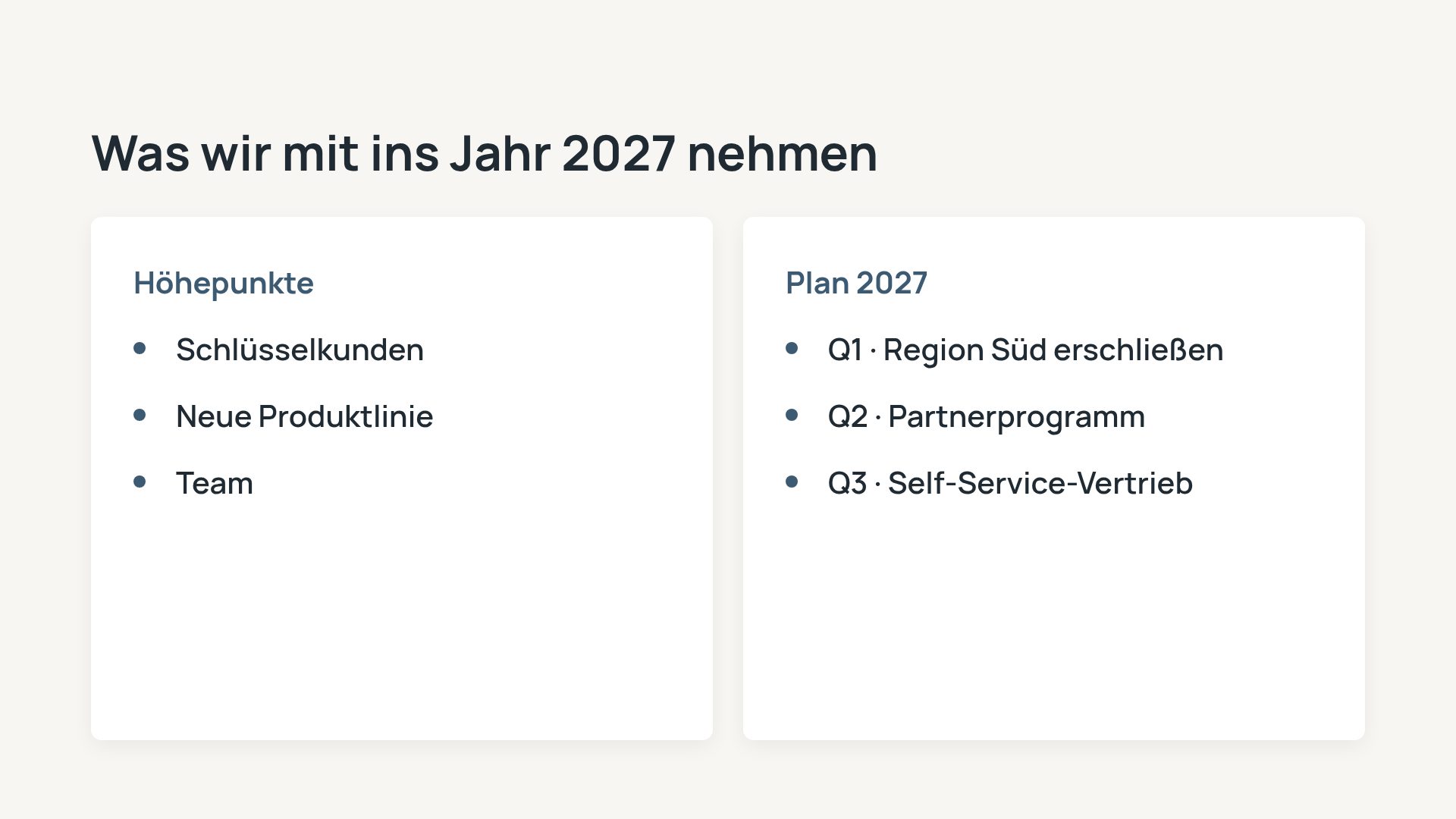Click the Q1 Region Süd erschließen item

click(1025, 350)
